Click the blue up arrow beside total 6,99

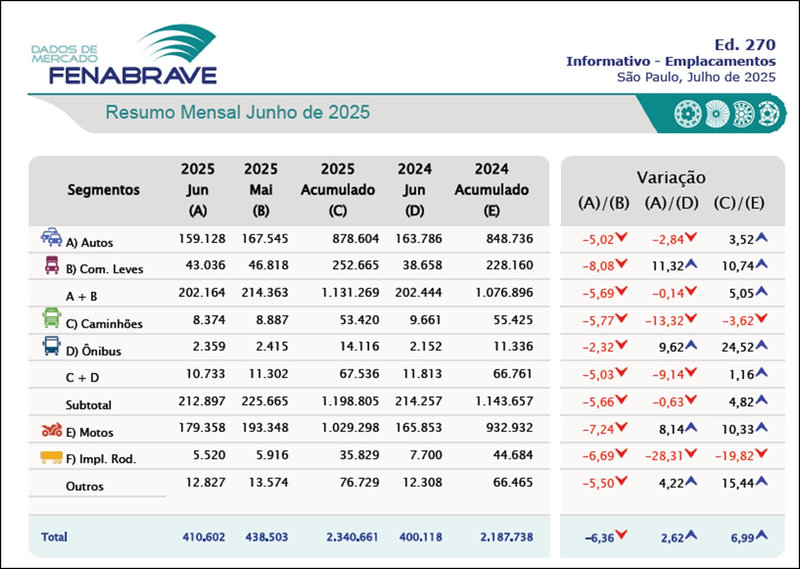[761, 536]
